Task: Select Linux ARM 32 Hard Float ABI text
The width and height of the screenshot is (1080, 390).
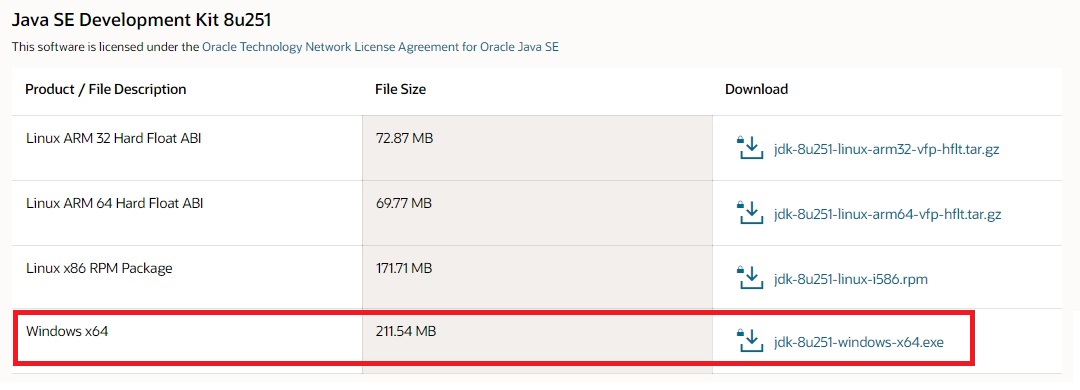Action: click(114, 138)
